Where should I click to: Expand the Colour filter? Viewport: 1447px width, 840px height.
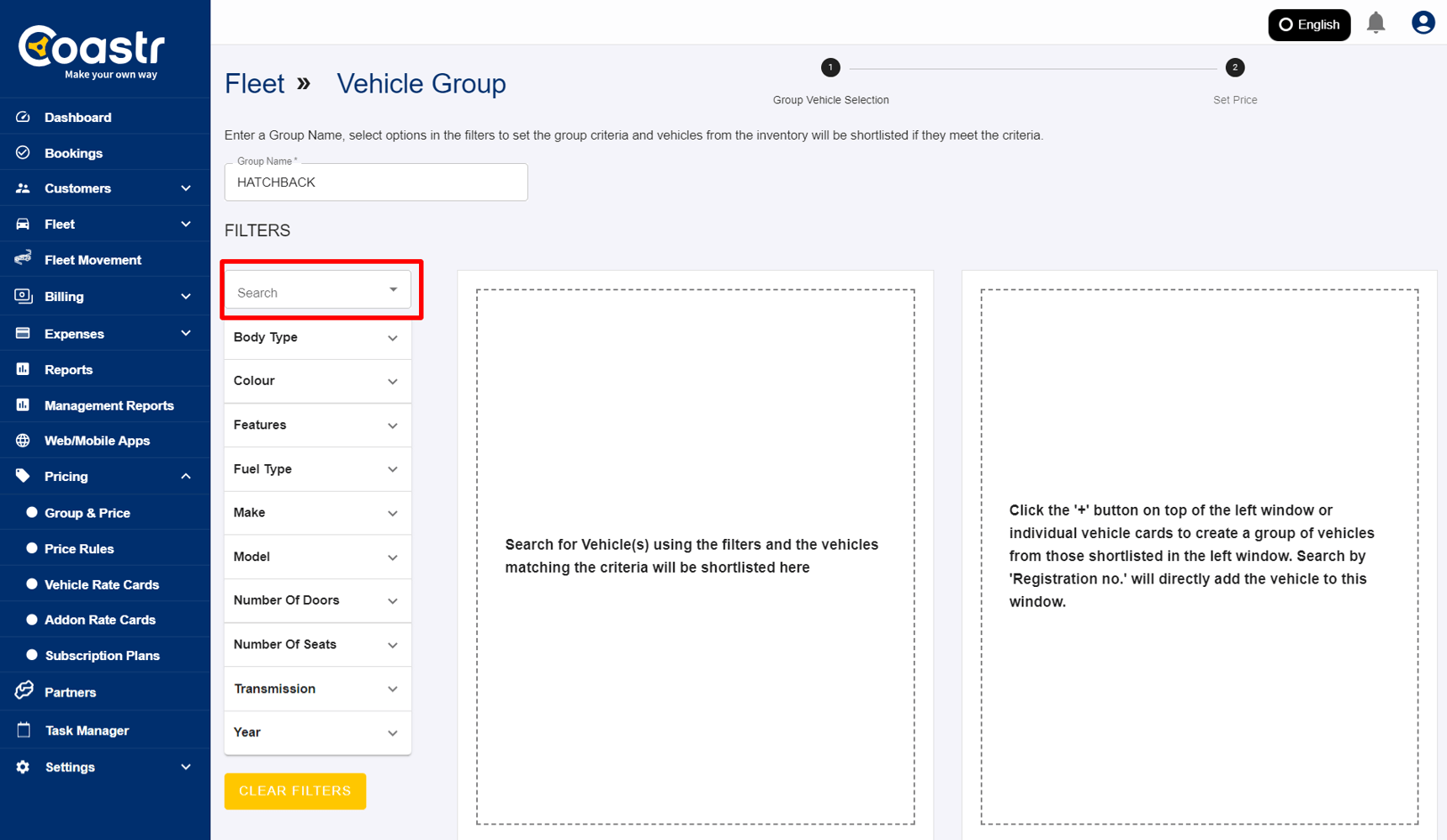pos(316,380)
